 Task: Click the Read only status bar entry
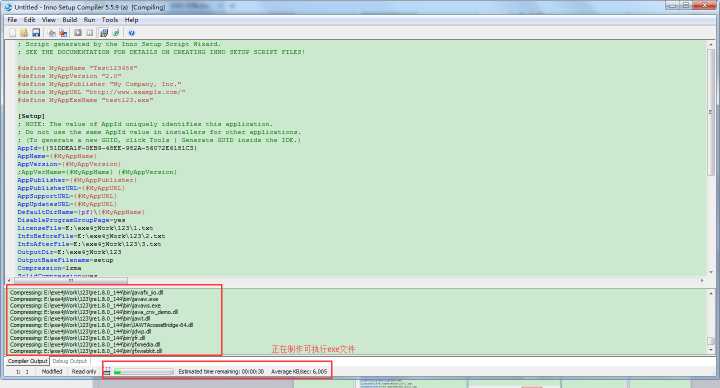(84, 371)
